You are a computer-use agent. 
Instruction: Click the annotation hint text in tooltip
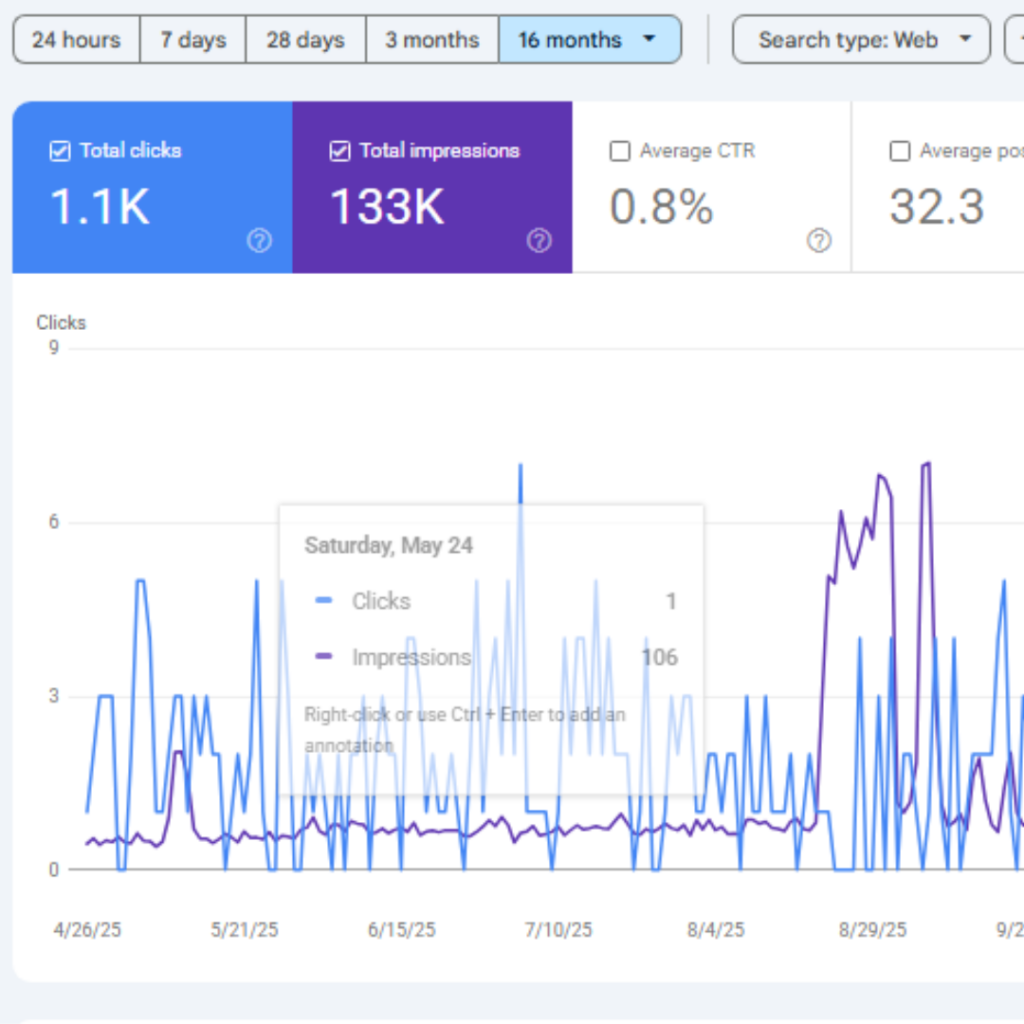click(464, 730)
